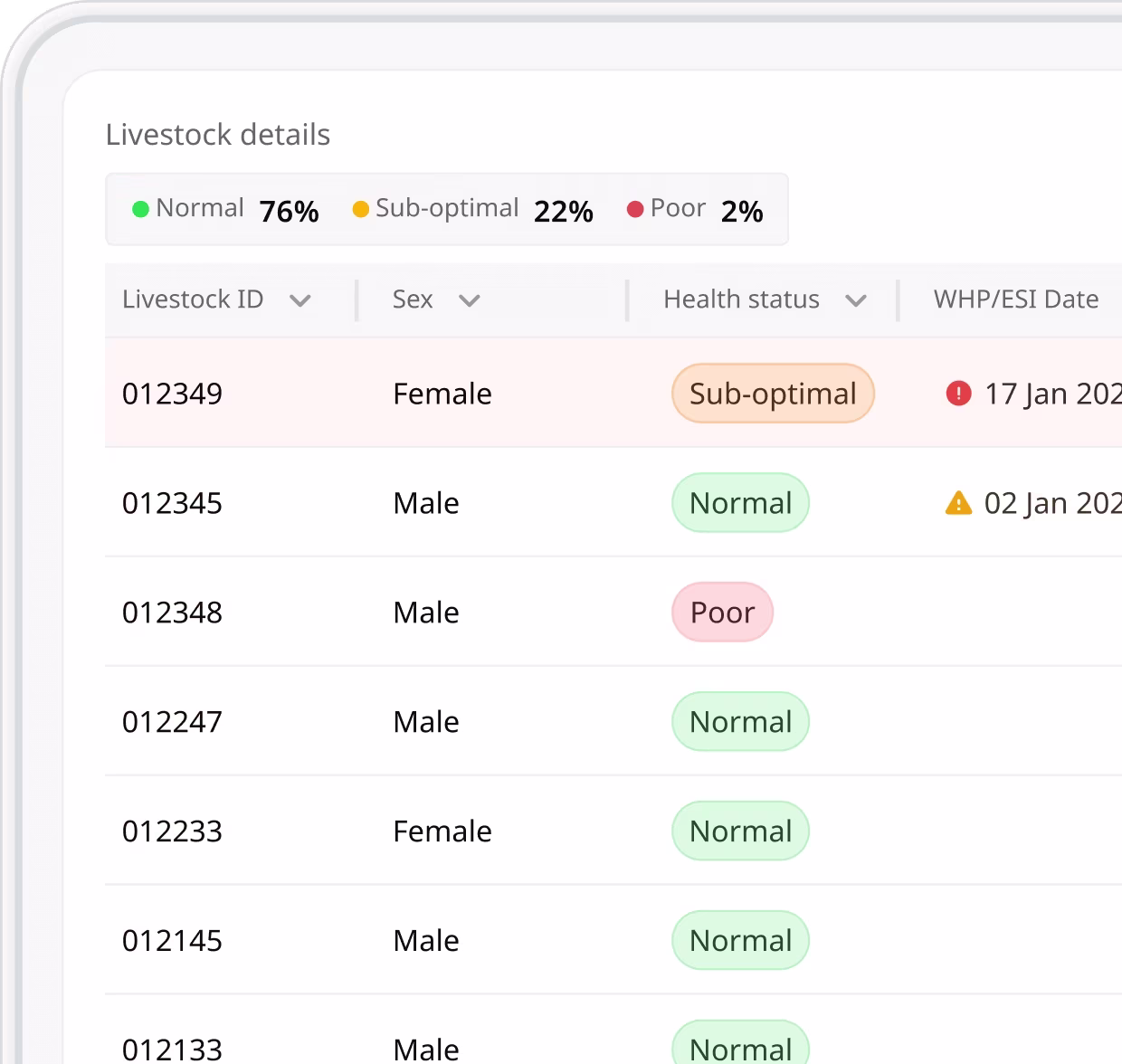Viewport: 1122px width, 1064px height.
Task: Click livestock ID 012233
Action: tap(172, 832)
